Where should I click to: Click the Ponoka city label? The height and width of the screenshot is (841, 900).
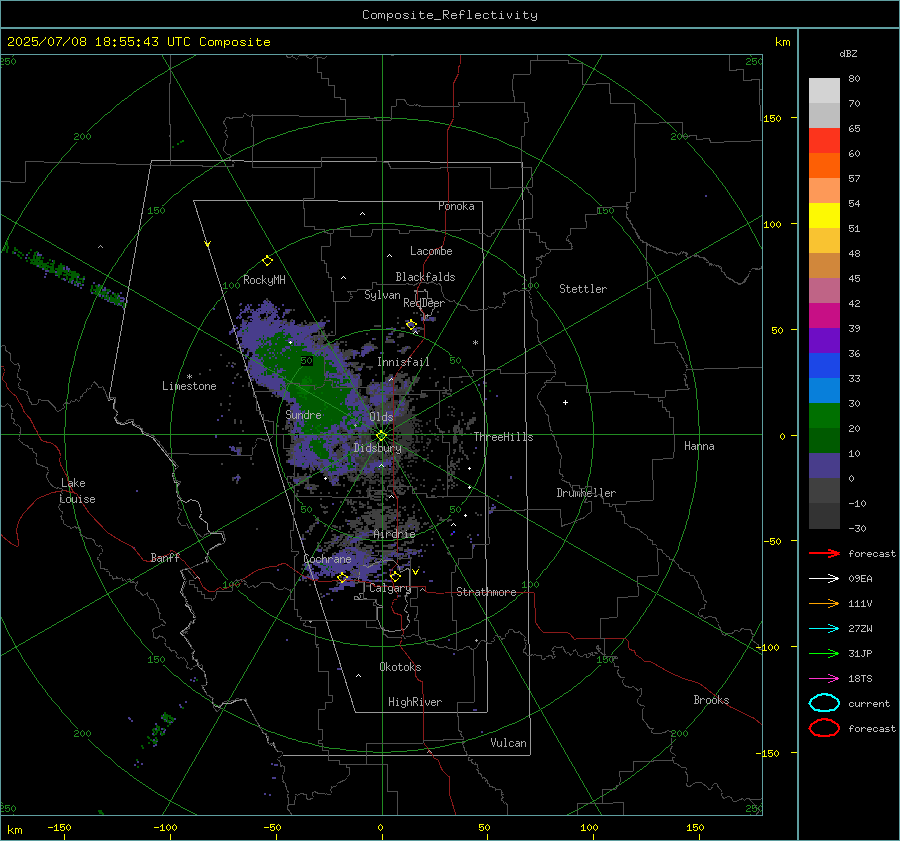[x=456, y=206]
